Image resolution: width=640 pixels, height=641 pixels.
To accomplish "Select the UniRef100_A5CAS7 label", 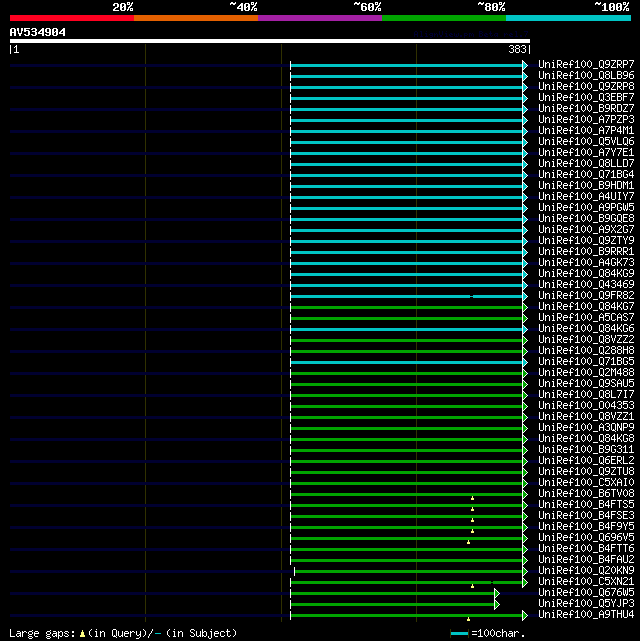I will pyautogui.click(x=586, y=318).
